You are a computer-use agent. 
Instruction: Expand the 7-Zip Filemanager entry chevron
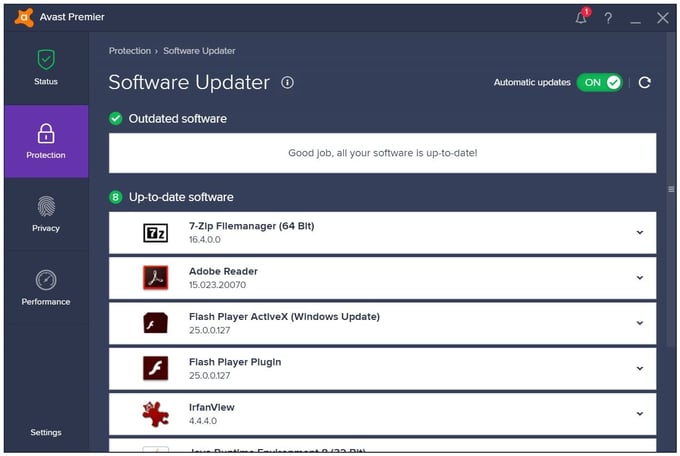(x=640, y=233)
